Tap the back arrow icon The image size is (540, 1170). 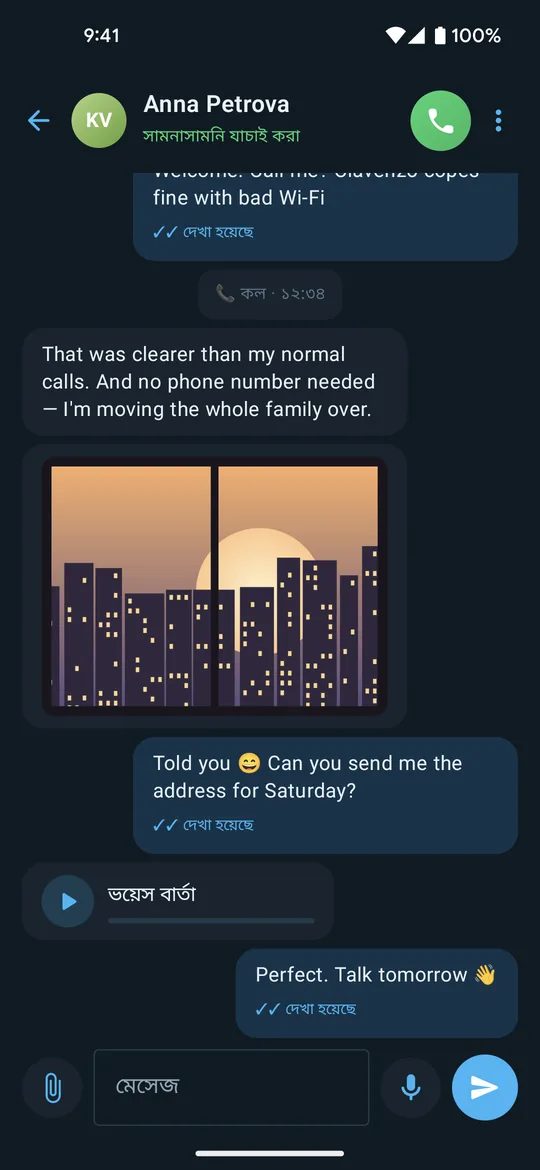click(x=38, y=120)
